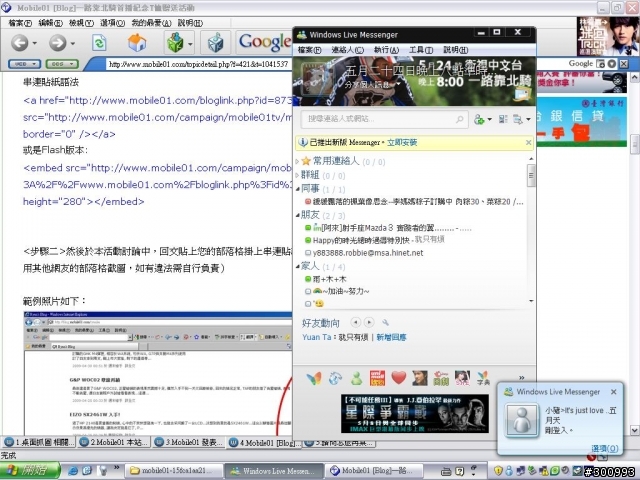This screenshot has width=640, height=480.
Task: Dismiss the new Messenger version notice
Action: click(529, 142)
